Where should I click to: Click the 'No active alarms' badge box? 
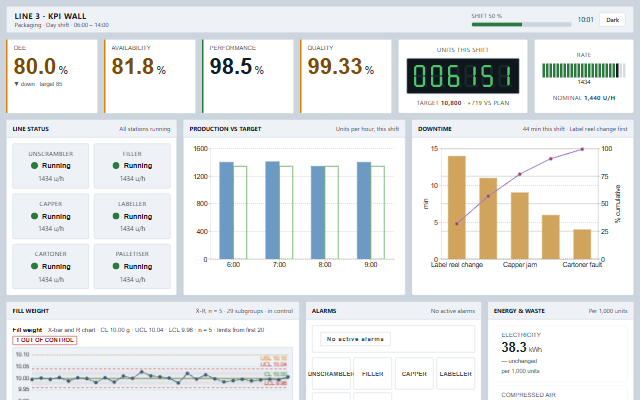pos(355,339)
